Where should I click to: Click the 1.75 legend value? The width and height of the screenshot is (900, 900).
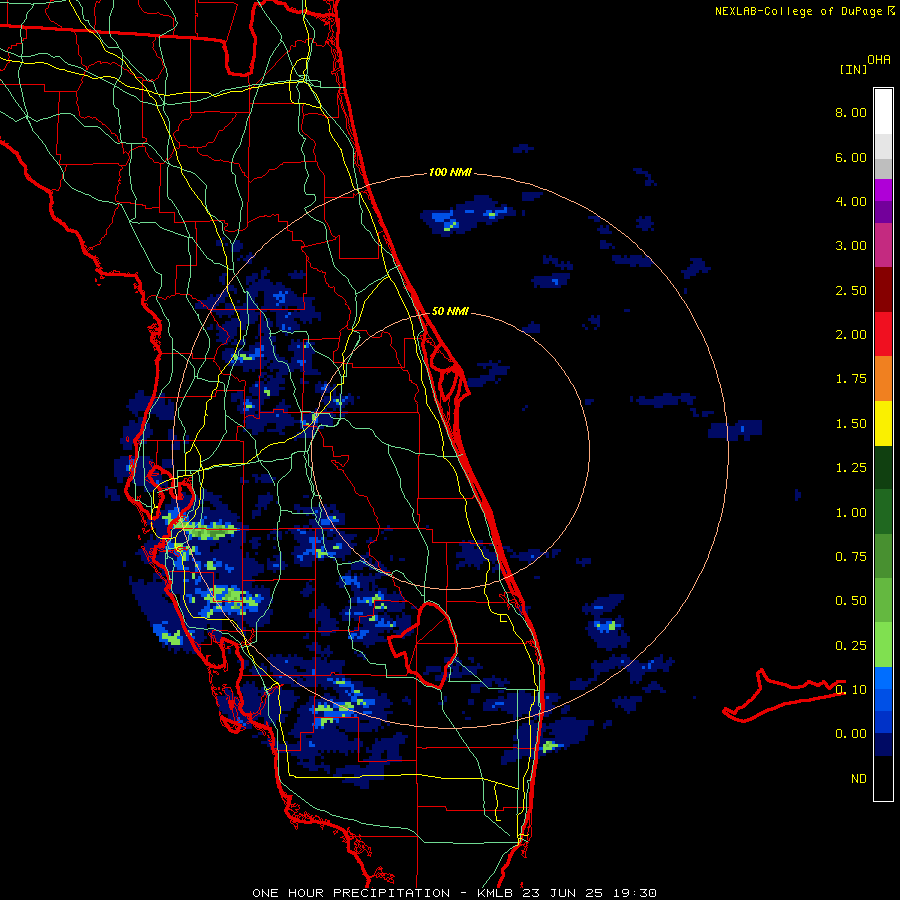(x=851, y=379)
